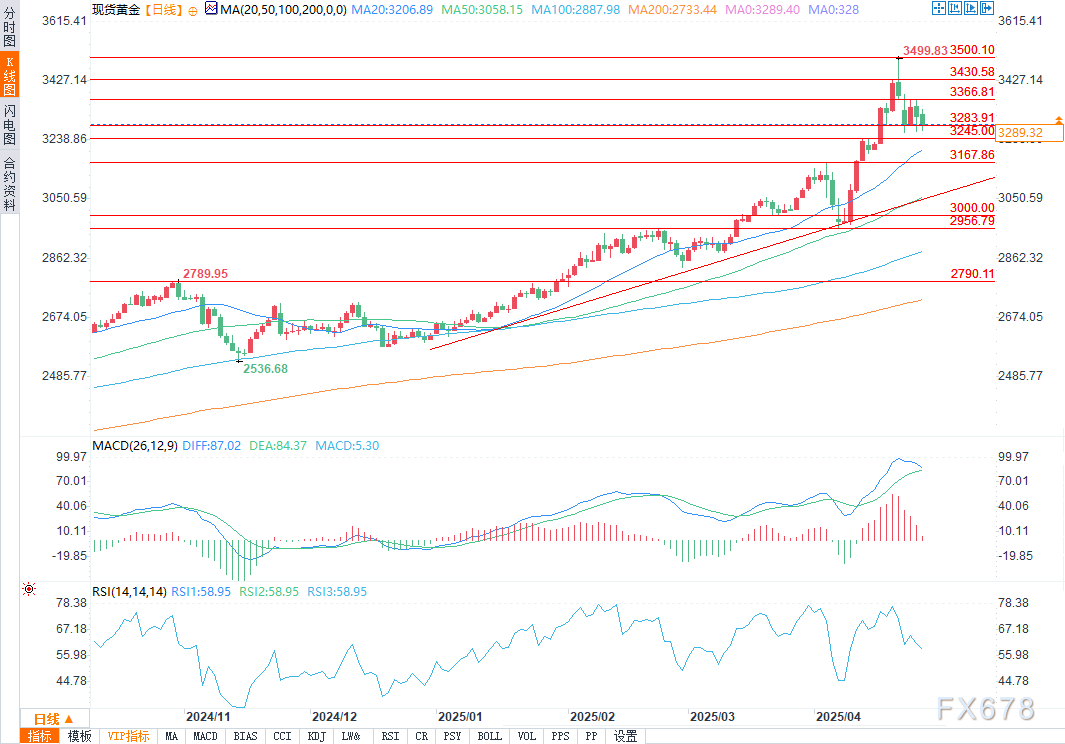Click the plus circle icon after 日线
Viewport: 1065px width, 744px height.
click(x=193, y=9)
